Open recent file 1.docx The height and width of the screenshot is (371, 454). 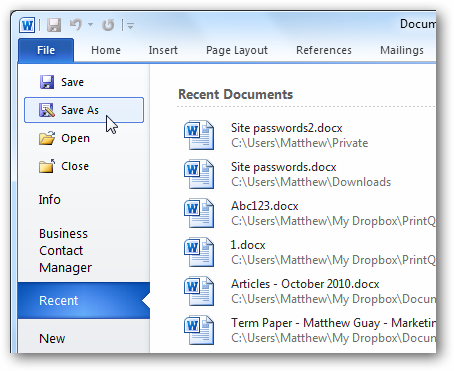click(248, 245)
